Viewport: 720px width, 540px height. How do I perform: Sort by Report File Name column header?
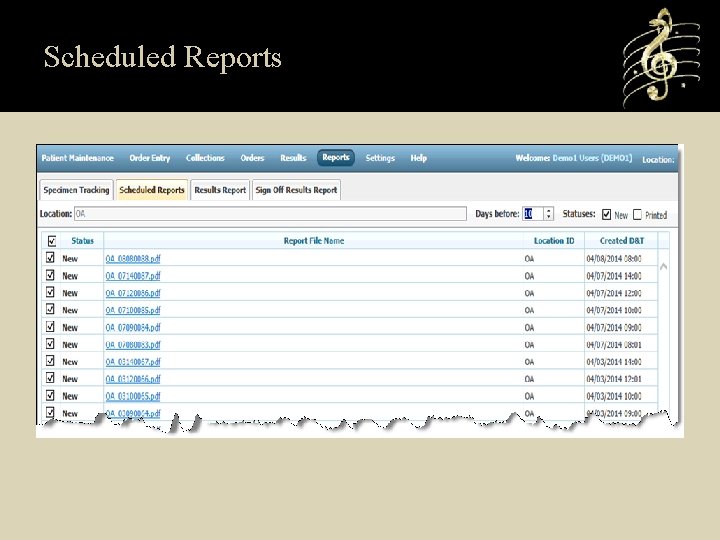(314, 241)
